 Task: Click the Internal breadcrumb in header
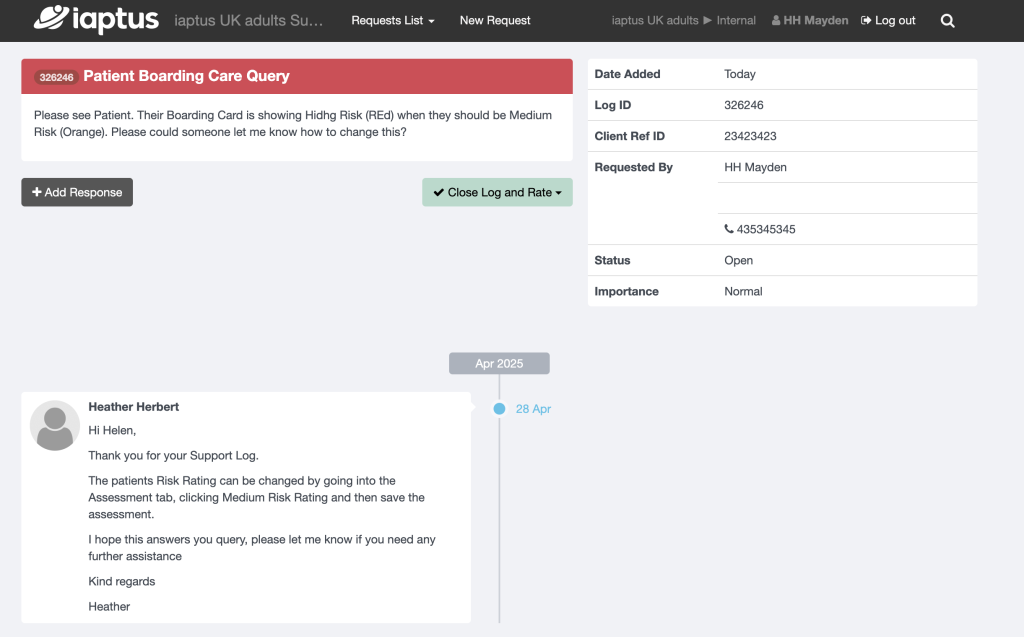pyautogui.click(x=736, y=21)
